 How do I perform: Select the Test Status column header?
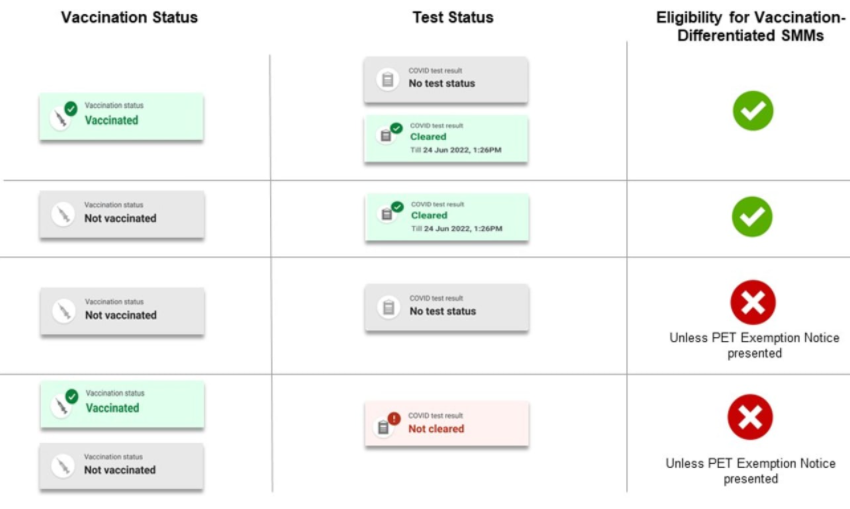point(452,18)
